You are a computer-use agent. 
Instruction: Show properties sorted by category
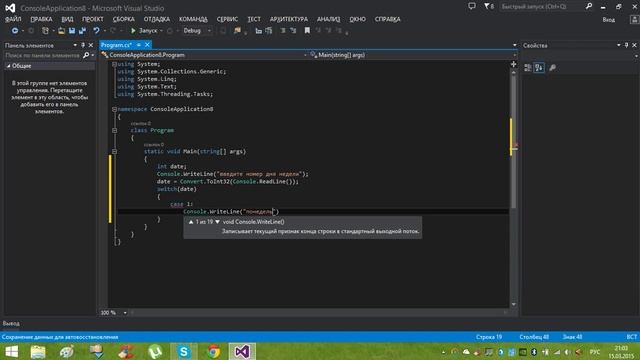coord(527,68)
